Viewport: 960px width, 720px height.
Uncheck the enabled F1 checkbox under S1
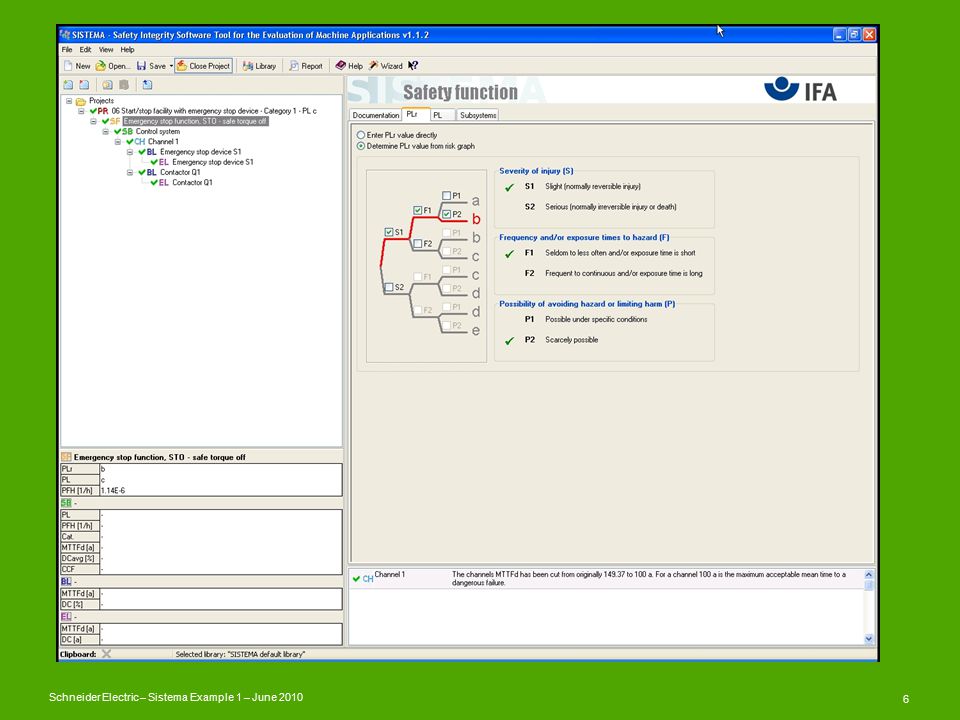(418, 210)
